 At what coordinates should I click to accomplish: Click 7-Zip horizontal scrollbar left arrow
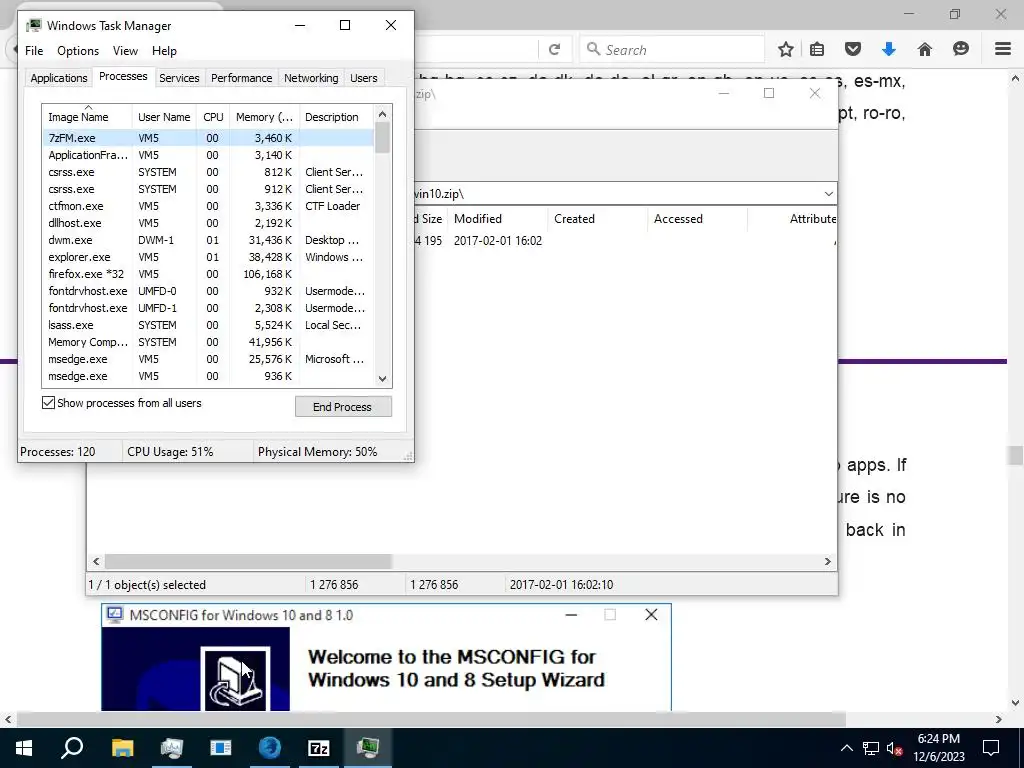tap(96, 562)
